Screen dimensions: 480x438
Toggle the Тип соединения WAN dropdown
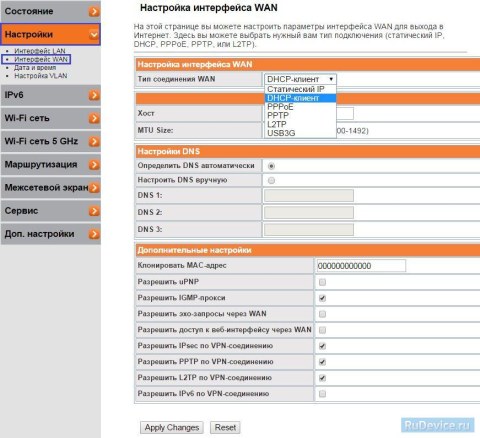[x=300, y=79]
